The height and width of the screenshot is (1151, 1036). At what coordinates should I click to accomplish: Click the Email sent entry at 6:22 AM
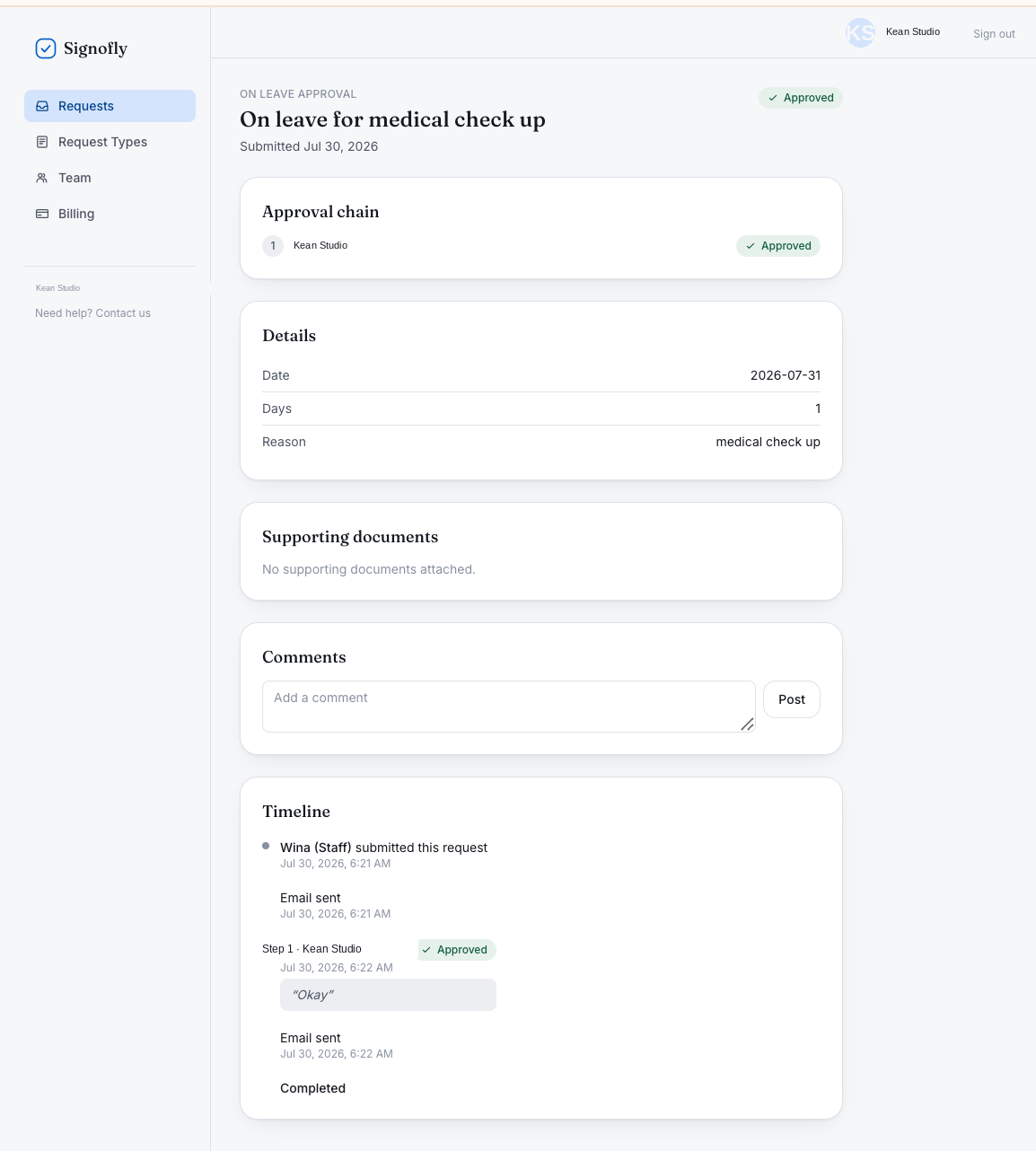coord(311,1038)
